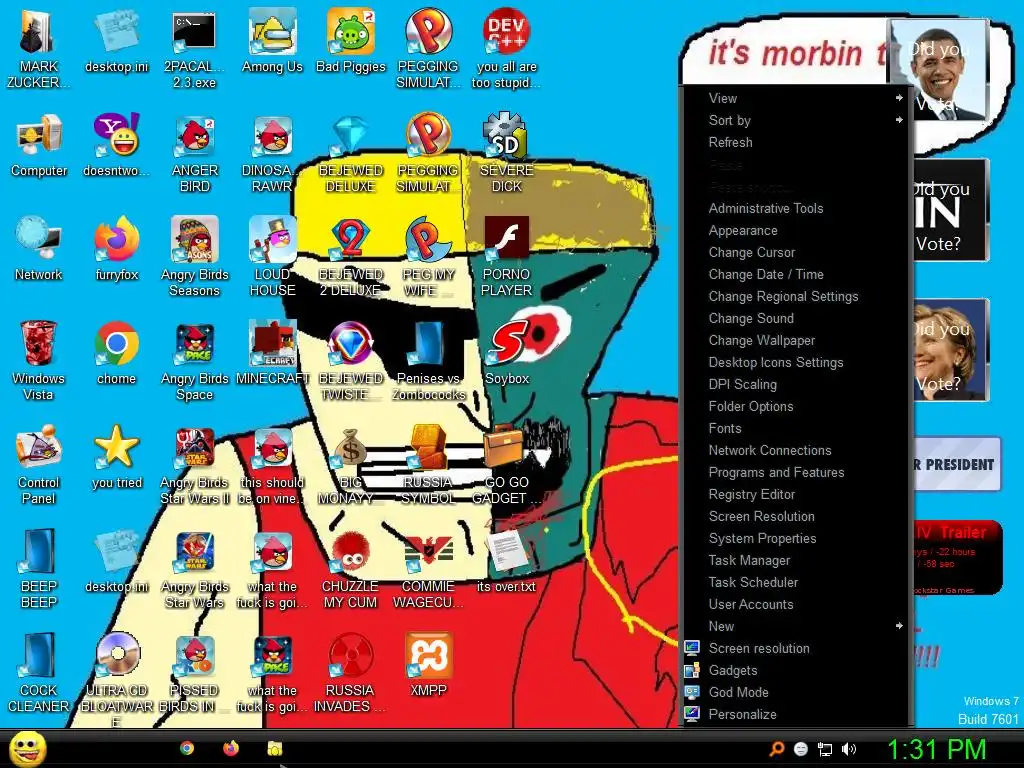The height and width of the screenshot is (768, 1024).
Task: Click the smiley Start button on taskbar
Action: pos(27,750)
